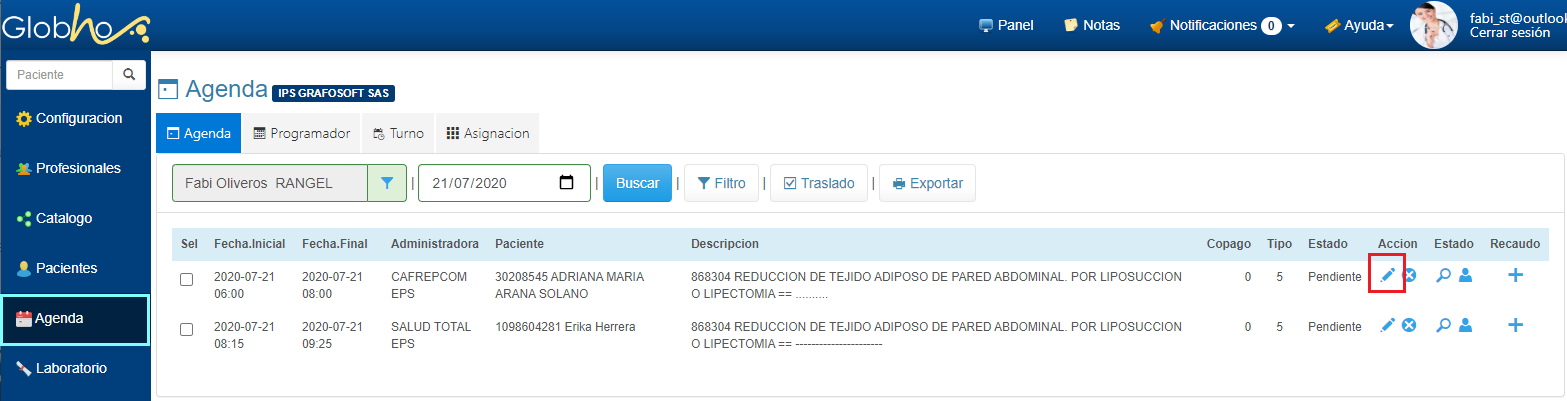Screen dimensions: 1567x401
Task: Add Recaudo with plus icon for Adriana
Action: tap(1515, 275)
